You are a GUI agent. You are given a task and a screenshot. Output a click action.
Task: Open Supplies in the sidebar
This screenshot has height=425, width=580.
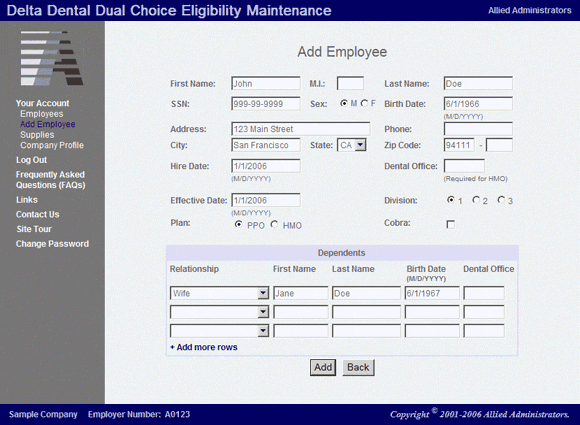pyautogui.click(x=37, y=135)
